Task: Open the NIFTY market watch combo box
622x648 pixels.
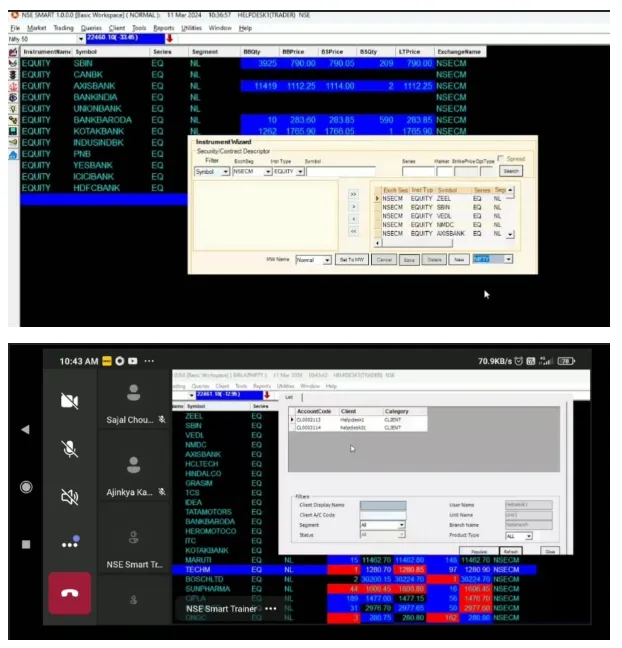Action: (493, 259)
